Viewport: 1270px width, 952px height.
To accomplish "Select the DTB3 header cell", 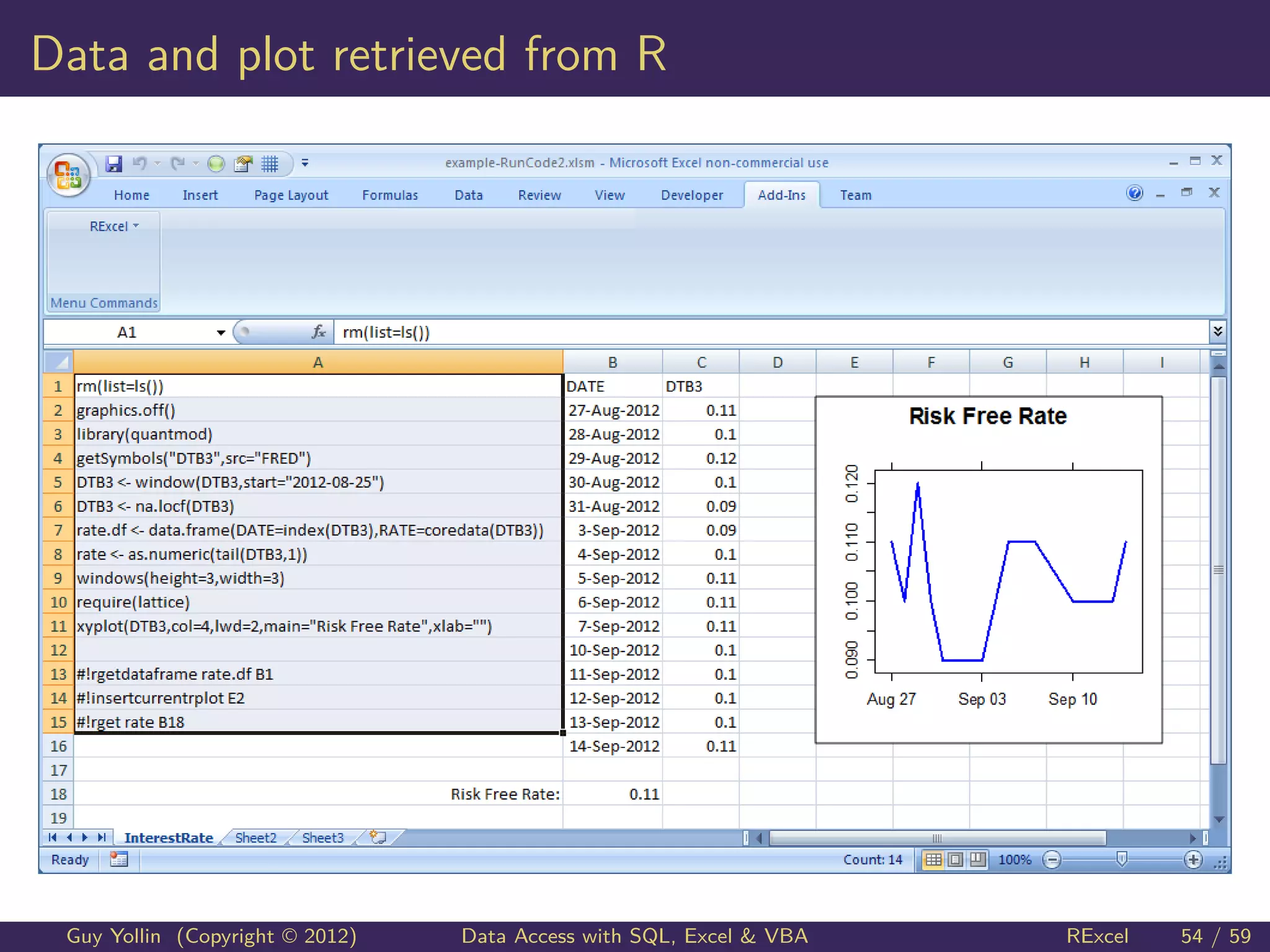I will (x=701, y=386).
